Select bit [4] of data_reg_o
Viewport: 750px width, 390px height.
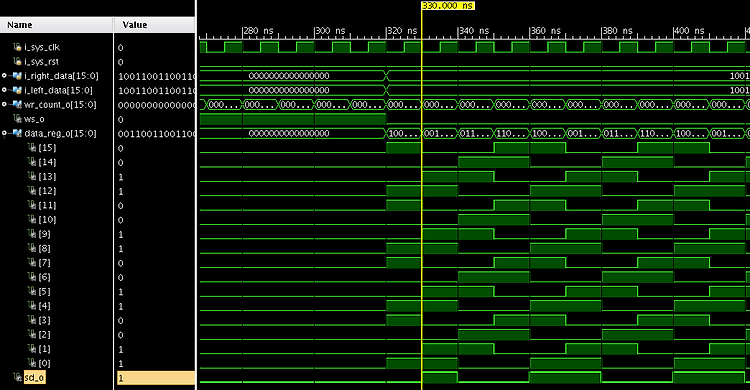(x=44, y=305)
